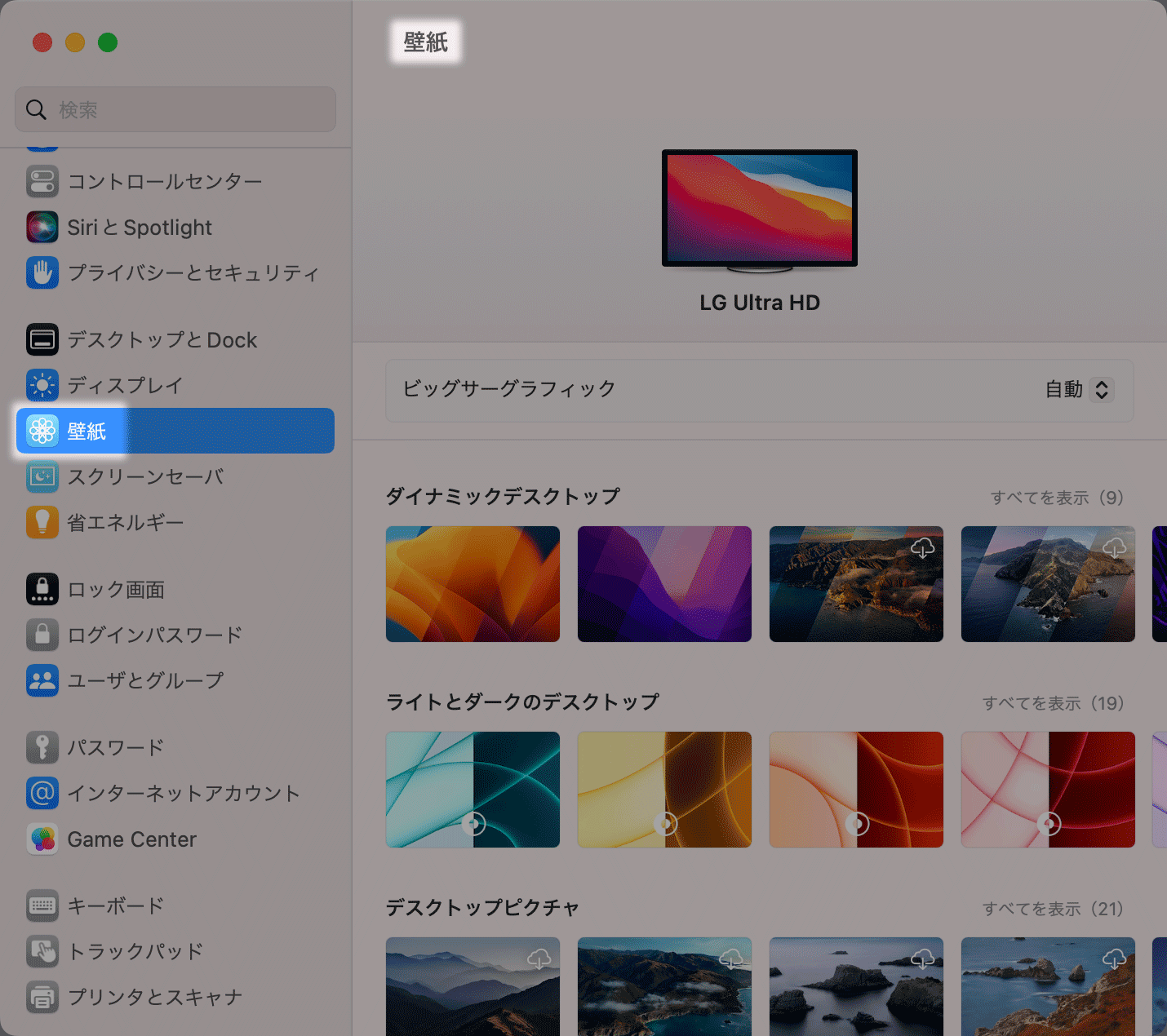Open ロック画面 settings
Image resolution: width=1167 pixels, height=1036 pixels.
click(x=175, y=589)
